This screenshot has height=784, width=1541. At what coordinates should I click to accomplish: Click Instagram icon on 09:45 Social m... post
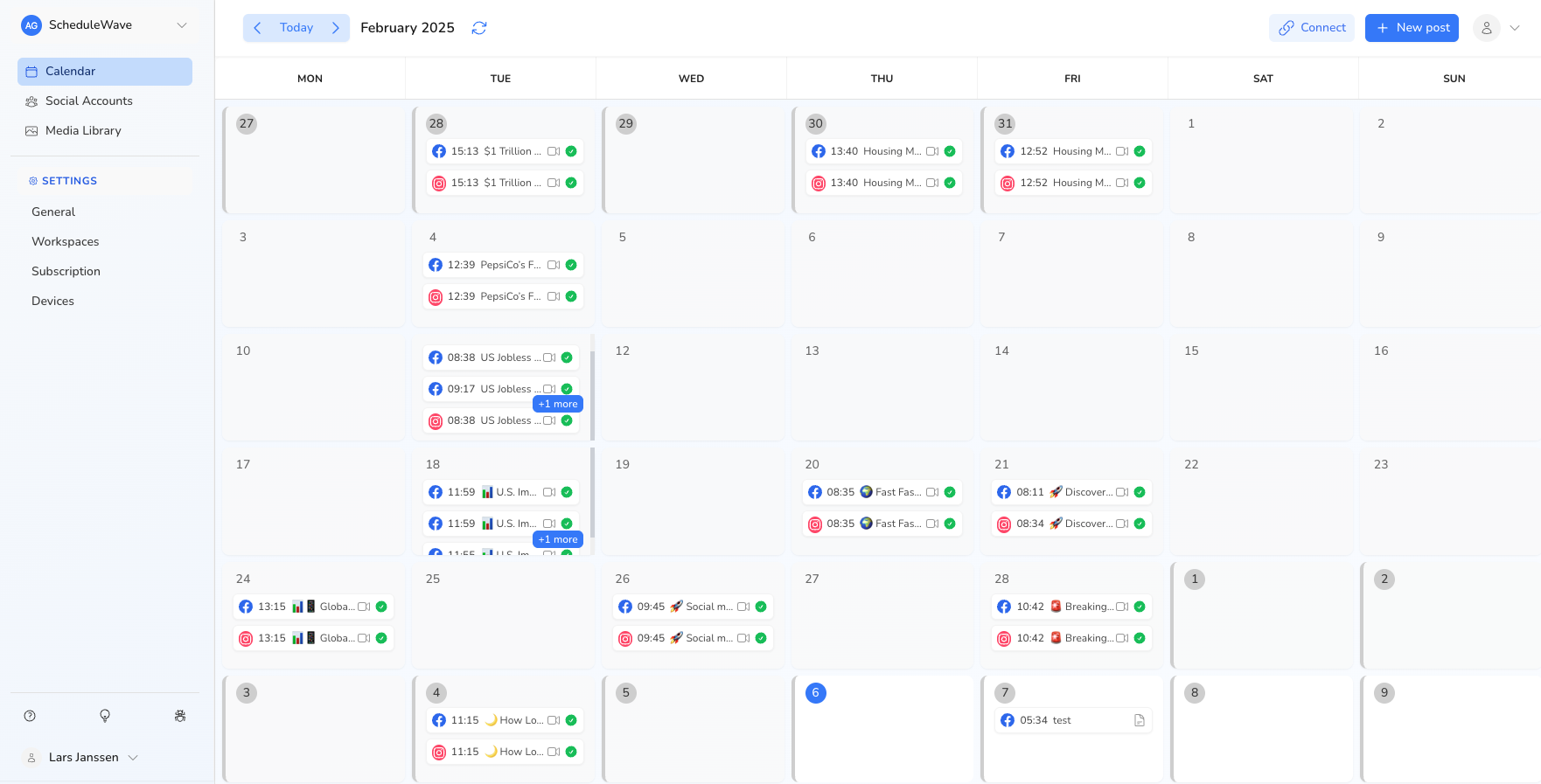tap(625, 639)
